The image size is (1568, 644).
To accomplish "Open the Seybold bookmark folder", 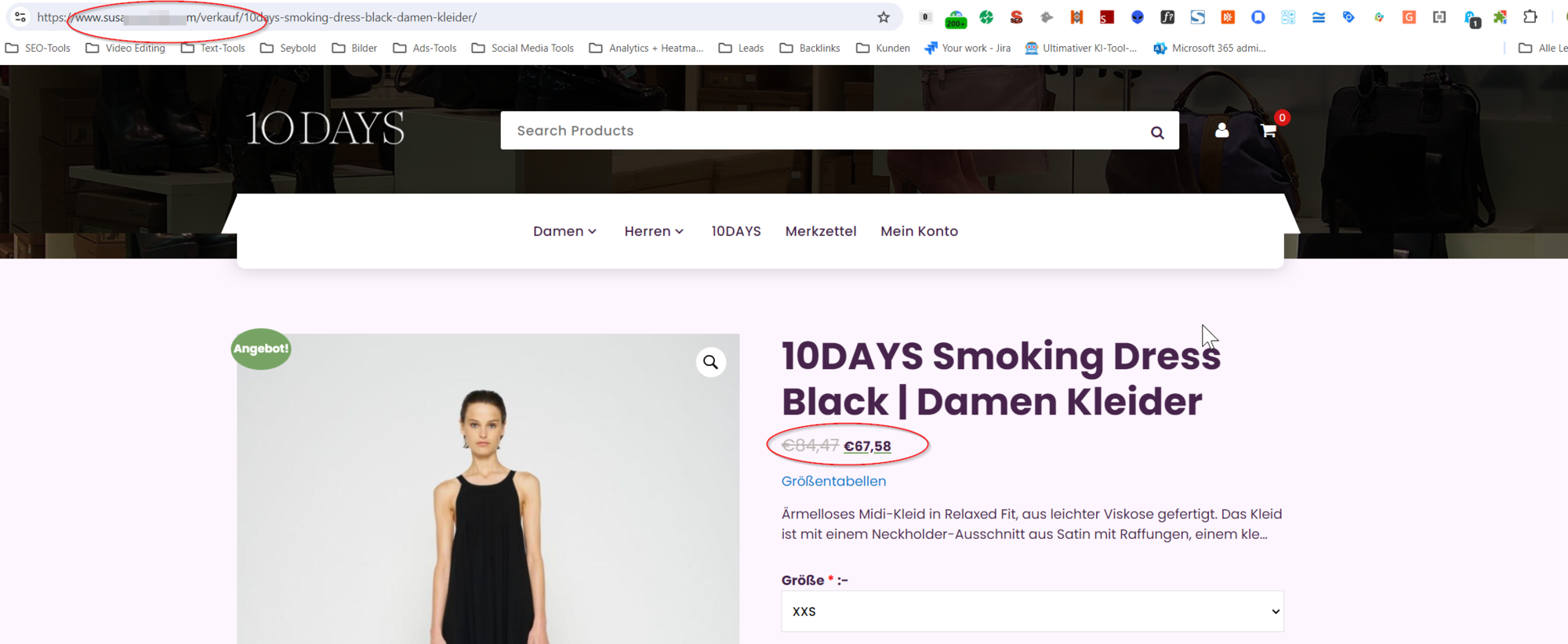I will [x=288, y=48].
